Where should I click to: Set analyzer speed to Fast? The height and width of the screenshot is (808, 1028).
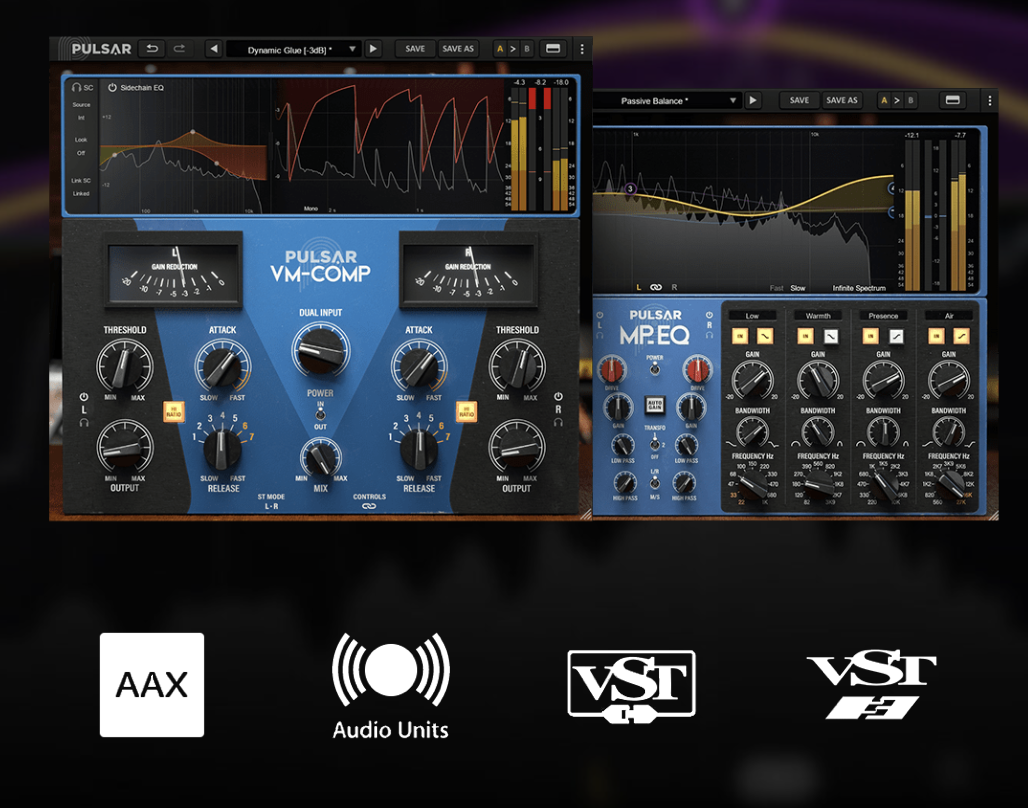pos(776,288)
